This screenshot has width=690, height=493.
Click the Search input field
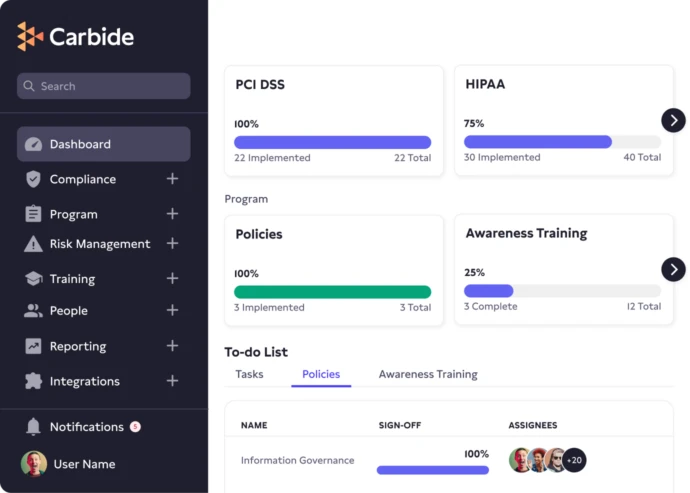(x=104, y=86)
